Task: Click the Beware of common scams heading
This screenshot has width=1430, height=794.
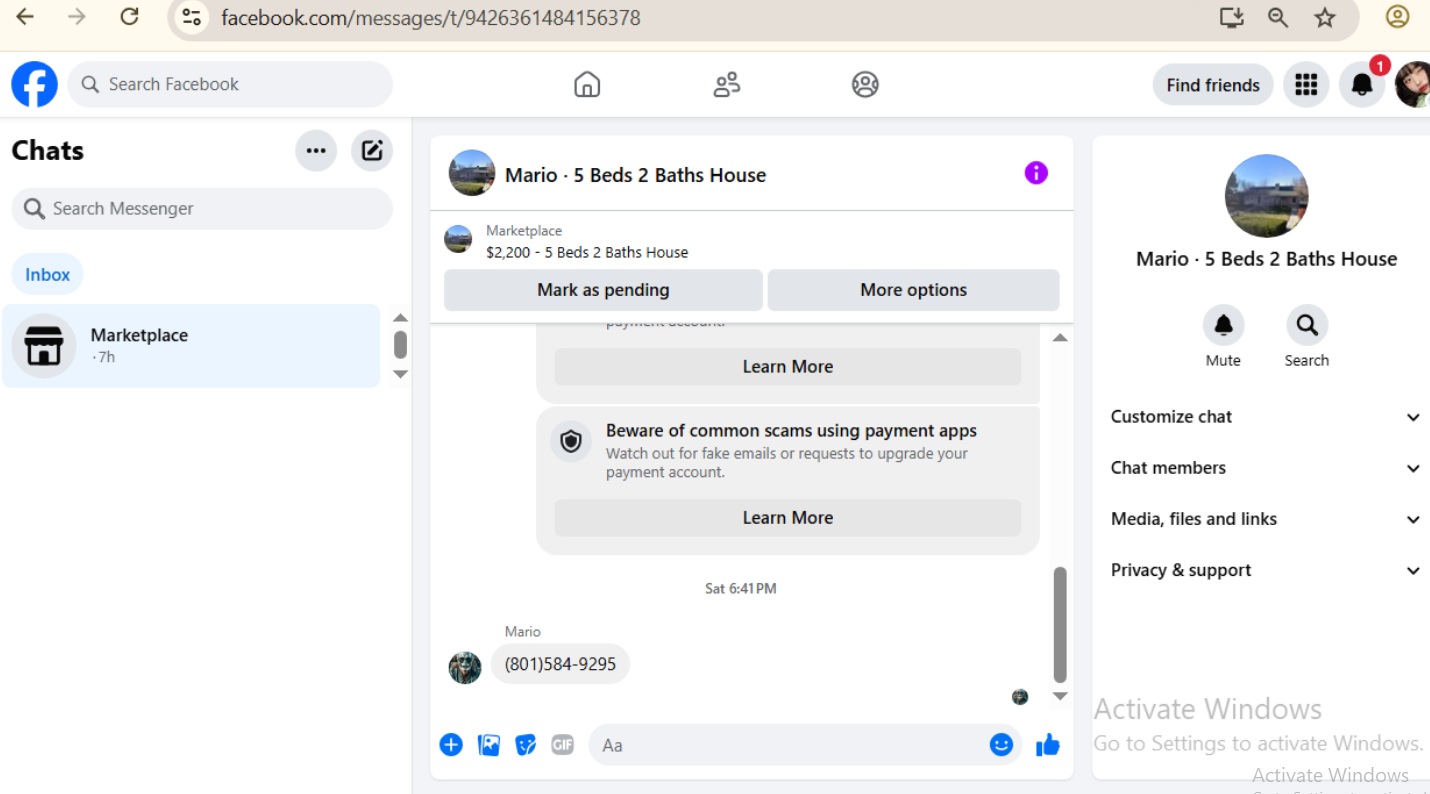Action: [791, 431]
